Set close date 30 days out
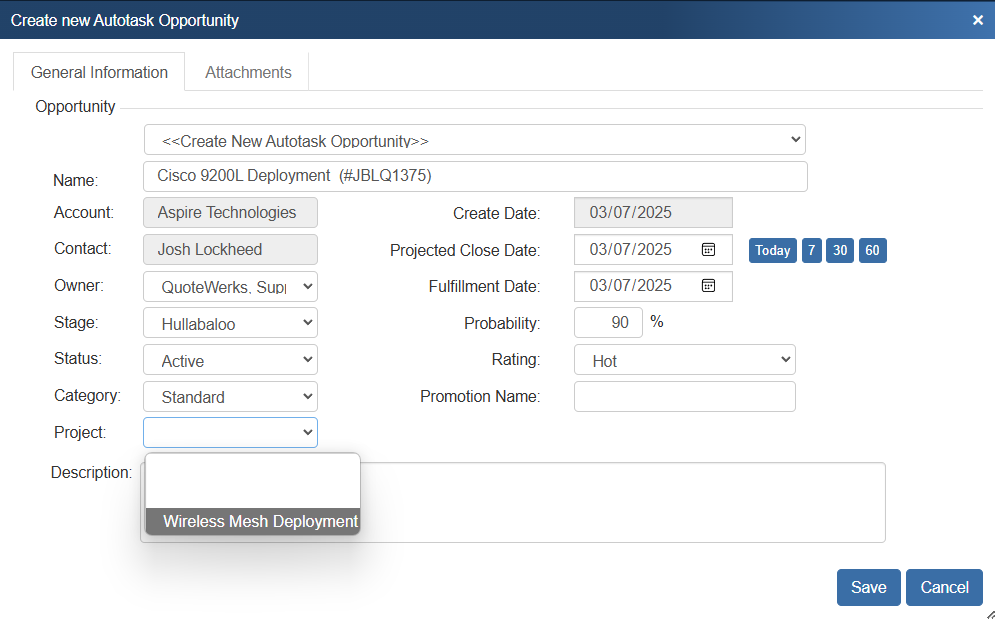Screen dimensions: 995x619 click(840, 250)
